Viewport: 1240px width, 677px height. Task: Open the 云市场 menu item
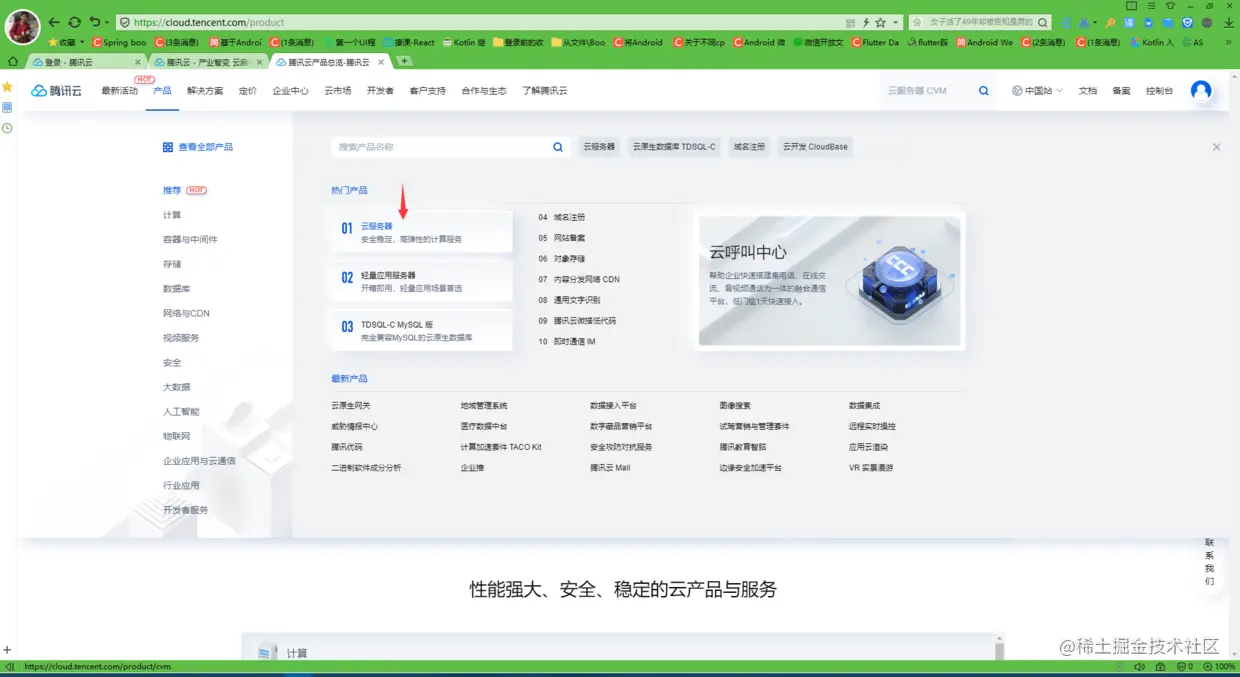pos(337,91)
